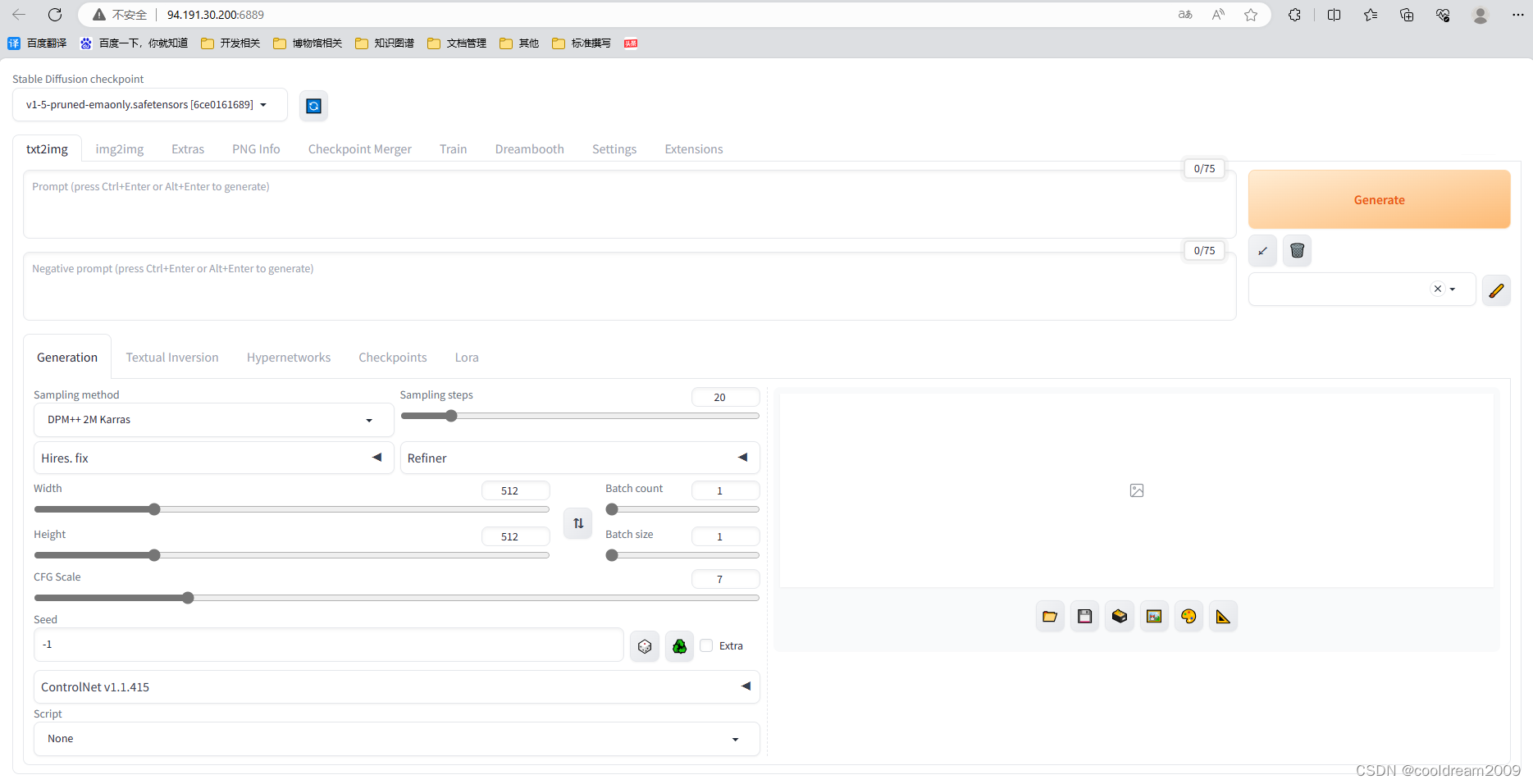Edit styles with the pencil icon
The width and height of the screenshot is (1533, 784).
point(1496,290)
